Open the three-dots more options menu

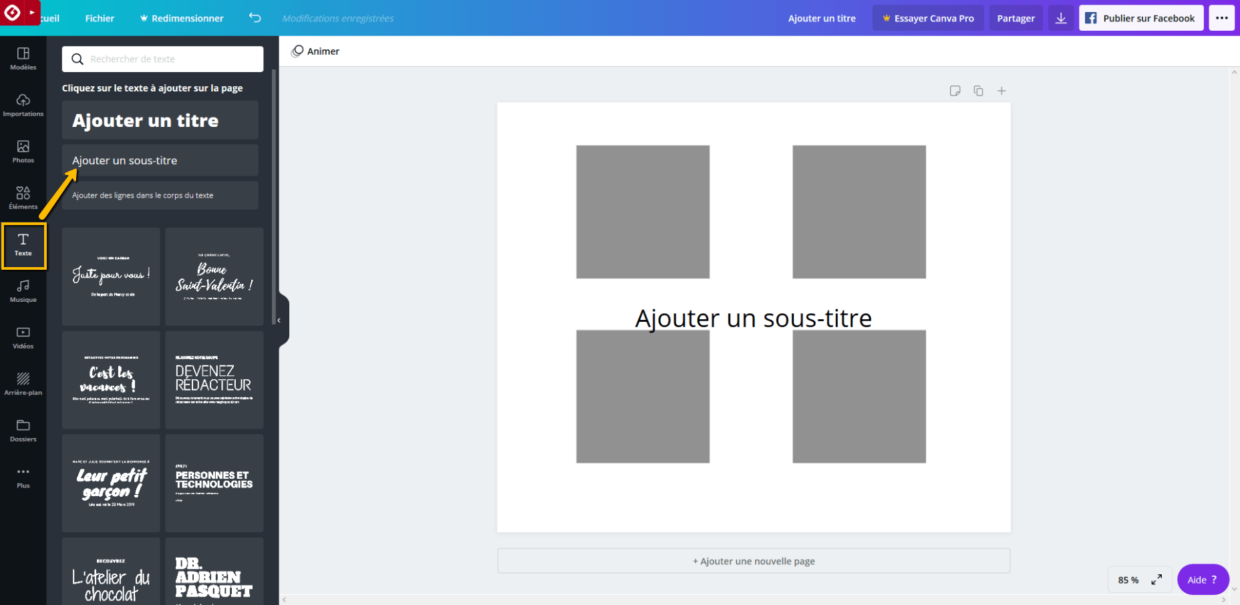click(1221, 18)
